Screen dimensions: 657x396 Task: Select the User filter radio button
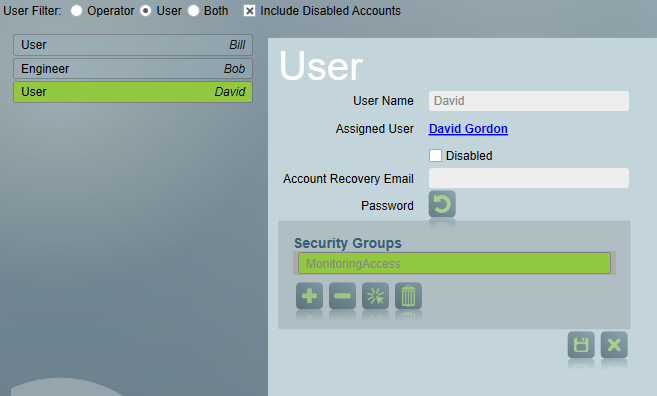(145, 10)
